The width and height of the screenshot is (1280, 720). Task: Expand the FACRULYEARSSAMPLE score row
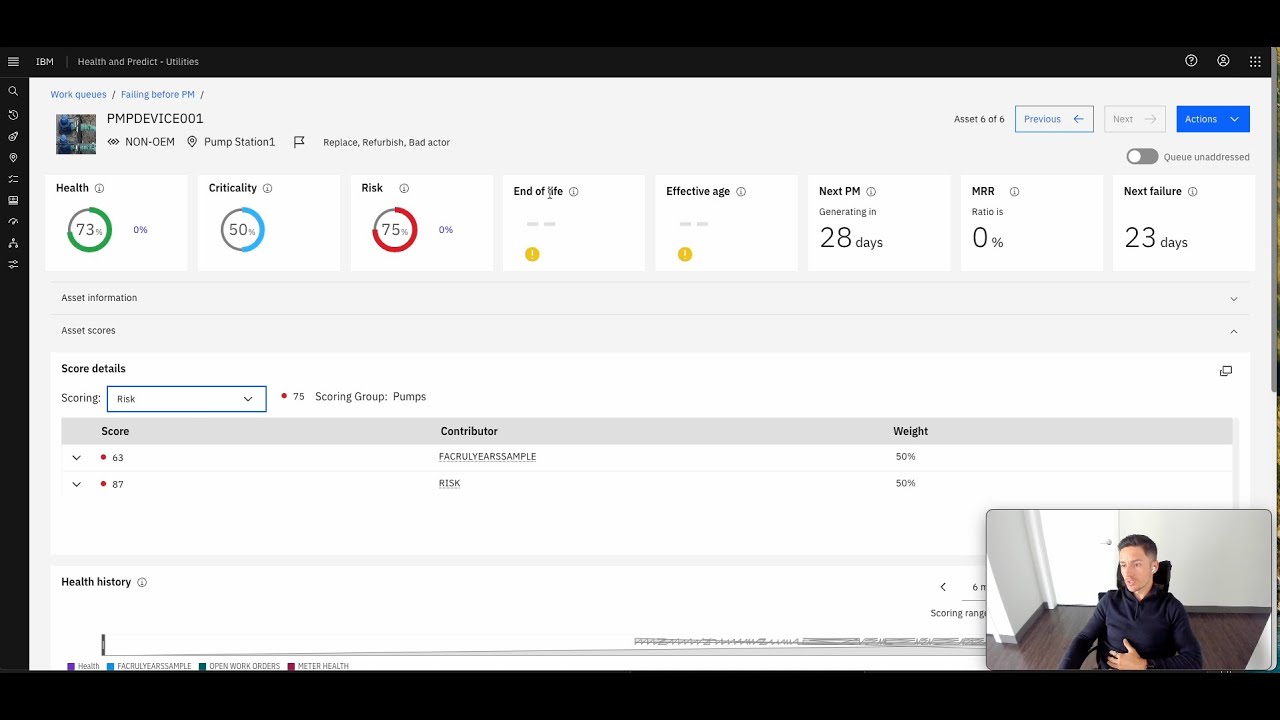click(76, 457)
